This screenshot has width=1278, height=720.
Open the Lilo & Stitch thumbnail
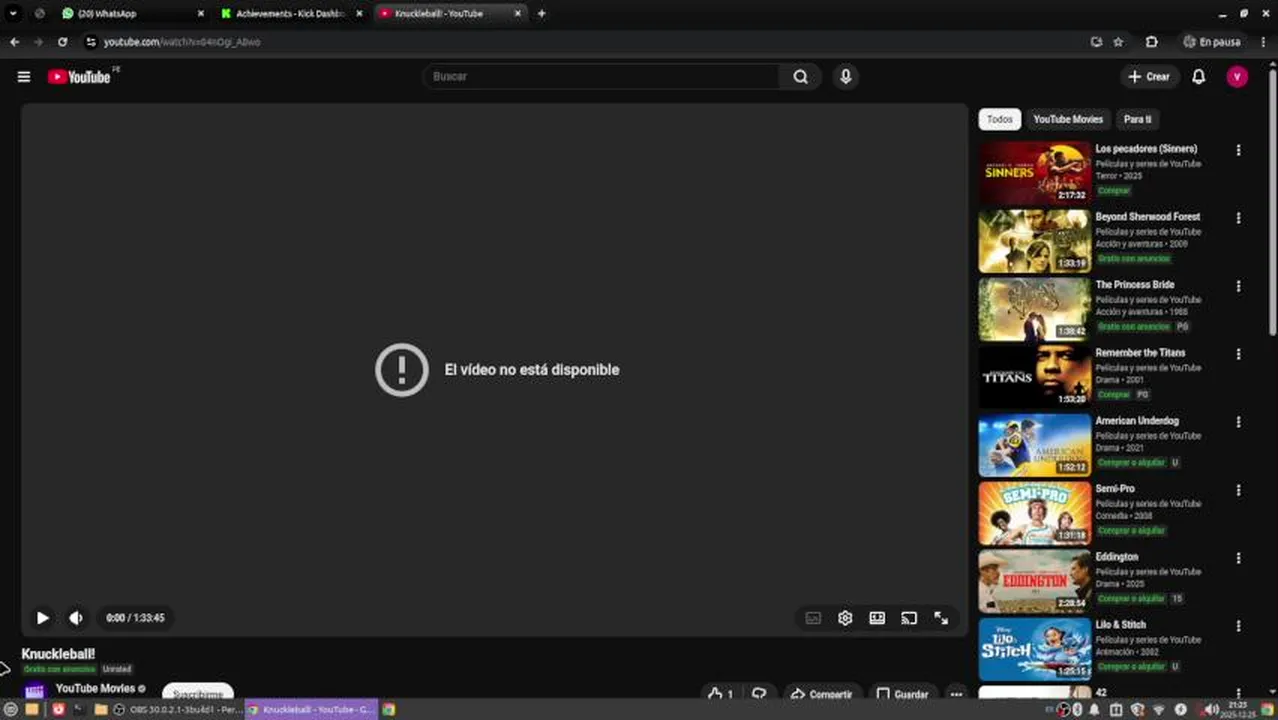1034,649
